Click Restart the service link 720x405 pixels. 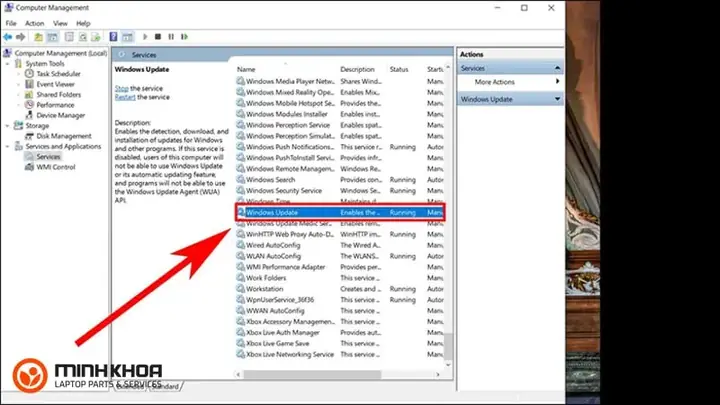point(125,97)
